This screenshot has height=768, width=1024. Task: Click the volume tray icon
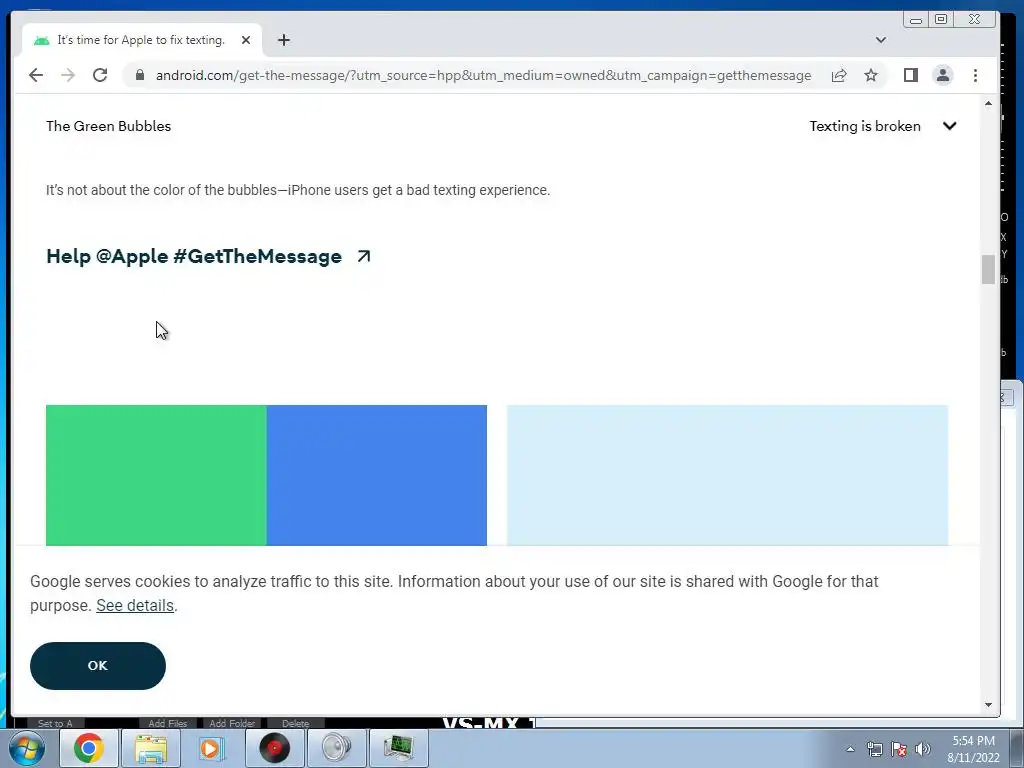923,749
